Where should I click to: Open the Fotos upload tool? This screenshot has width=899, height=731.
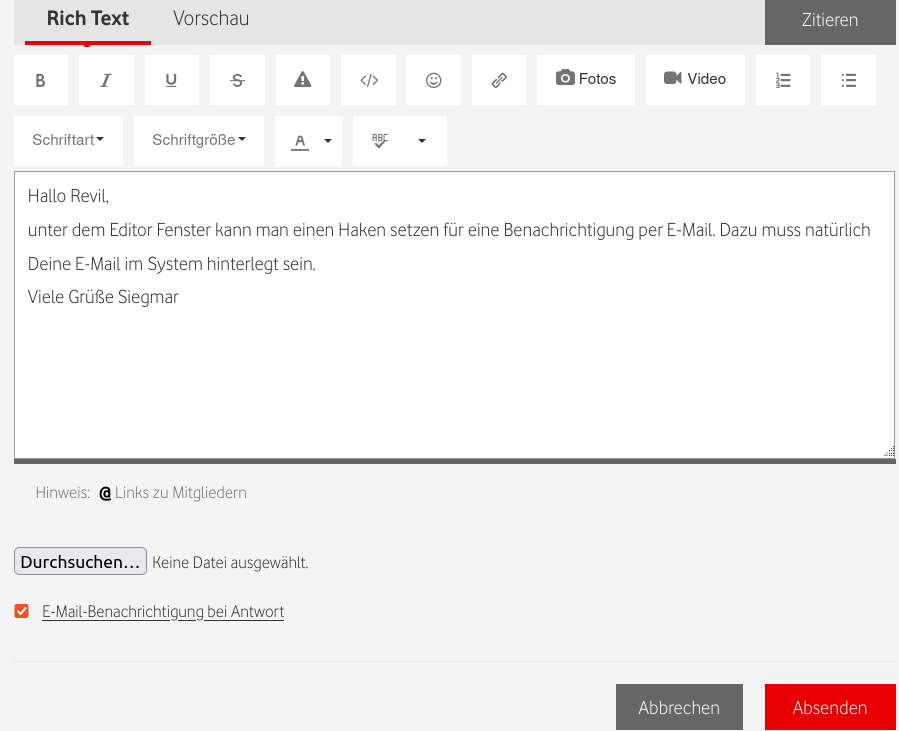click(585, 79)
